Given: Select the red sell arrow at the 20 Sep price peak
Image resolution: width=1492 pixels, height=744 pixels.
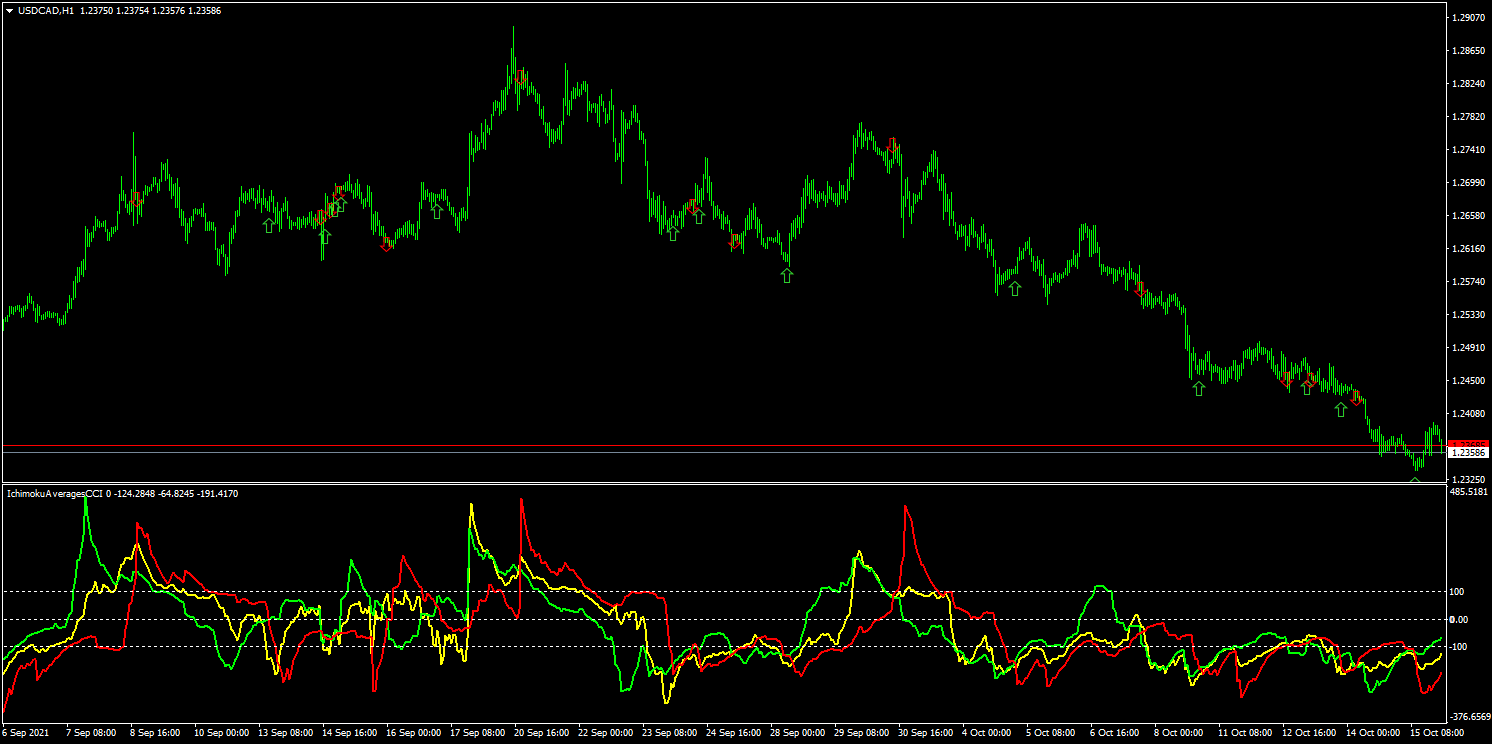Looking at the screenshot, I should (x=521, y=77).
